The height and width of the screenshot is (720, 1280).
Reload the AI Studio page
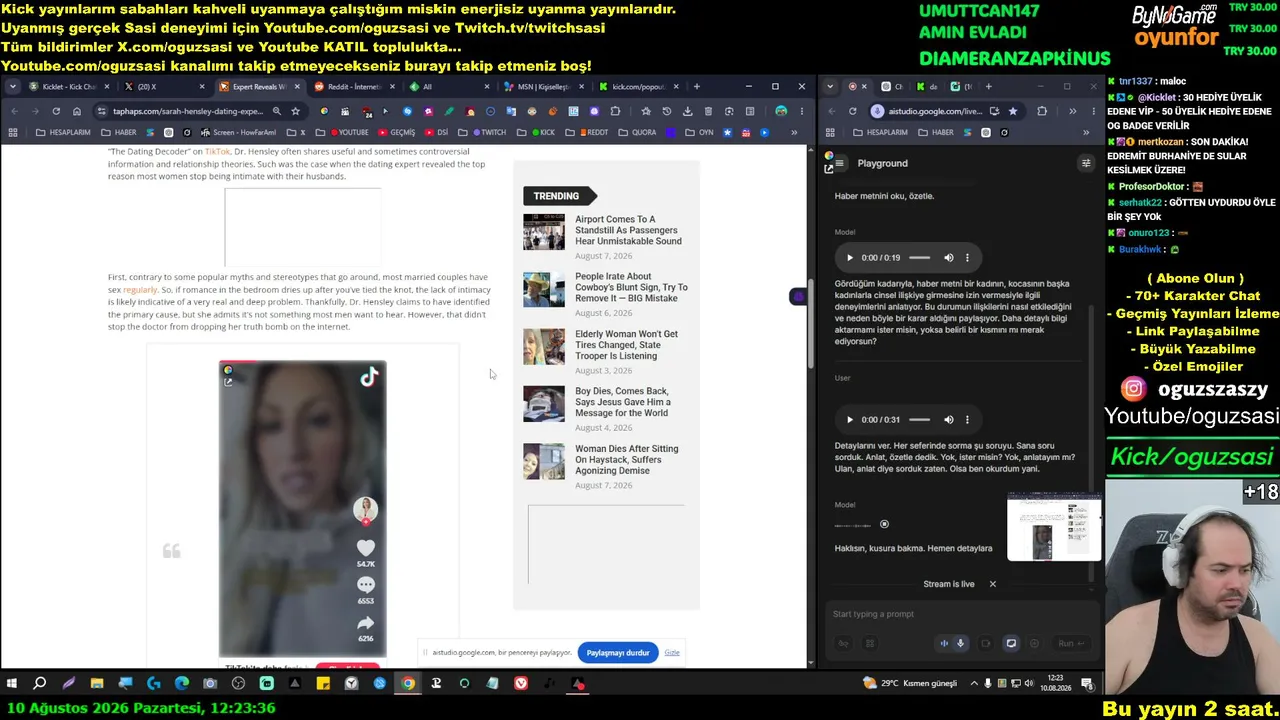click(853, 111)
